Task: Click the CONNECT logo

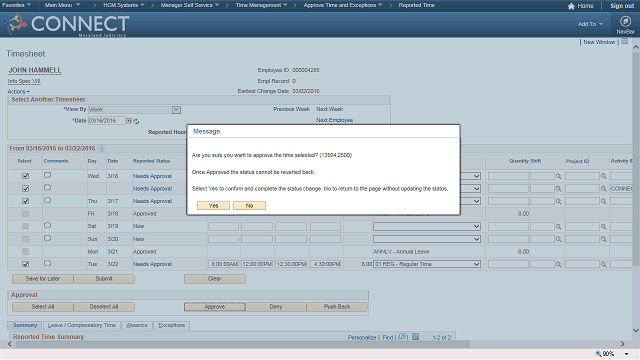Action: 67,24
